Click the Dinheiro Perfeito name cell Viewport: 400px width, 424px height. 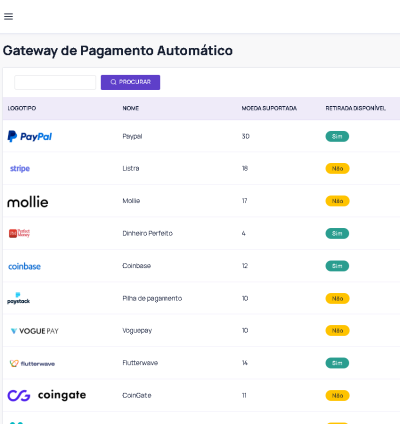coord(148,233)
